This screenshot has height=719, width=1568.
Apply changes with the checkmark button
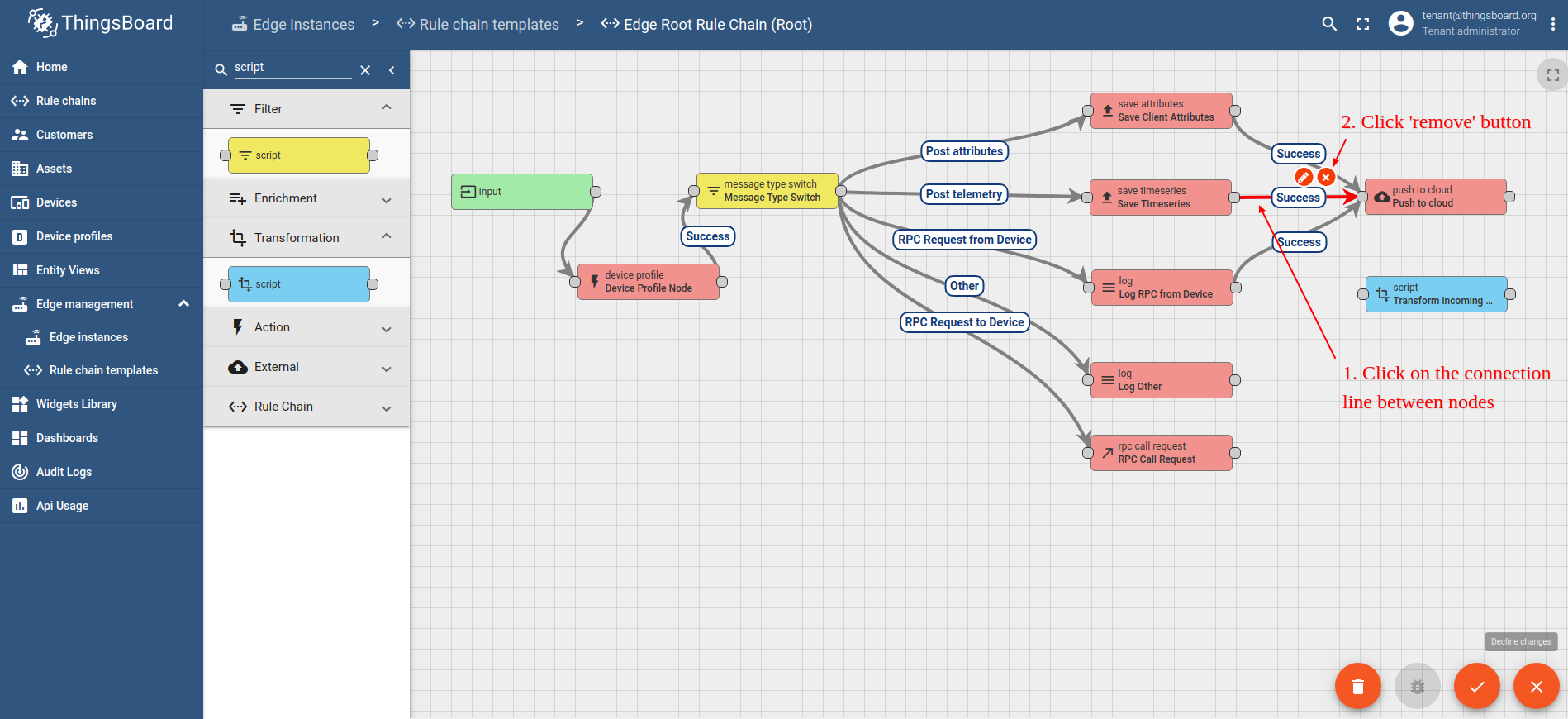coord(1476,686)
